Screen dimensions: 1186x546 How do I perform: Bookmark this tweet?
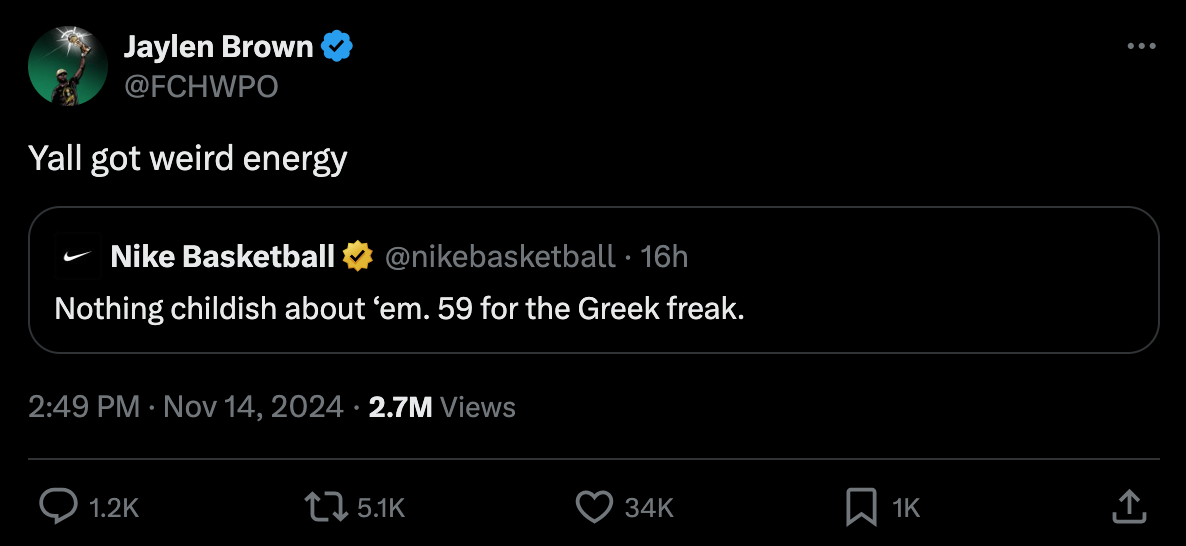click(861, 507)
